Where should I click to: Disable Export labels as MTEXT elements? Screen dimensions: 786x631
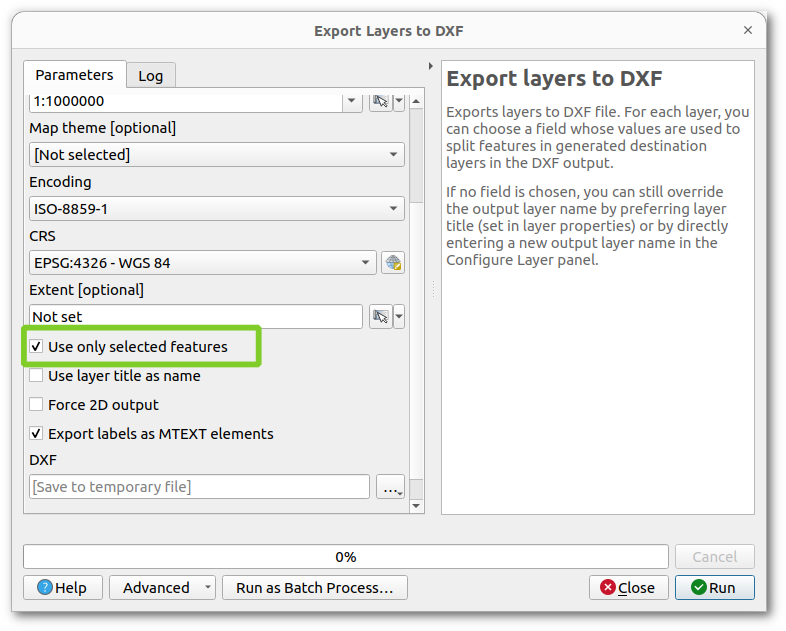[37, 434]
